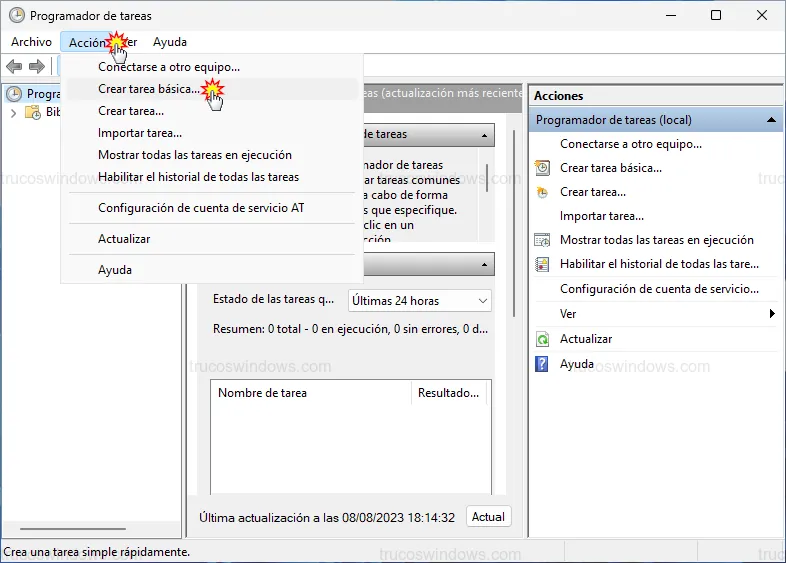The width and height of the screenshot is (786, 563).
Task: Open the Archivo menu
Action: (x=31, y=42)
